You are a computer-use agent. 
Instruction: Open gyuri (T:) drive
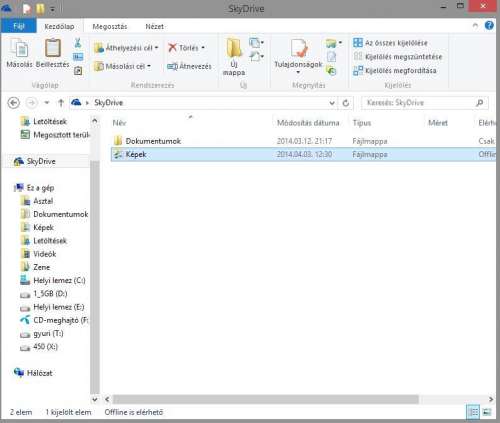pyautogui.click(x=42, y=334)
